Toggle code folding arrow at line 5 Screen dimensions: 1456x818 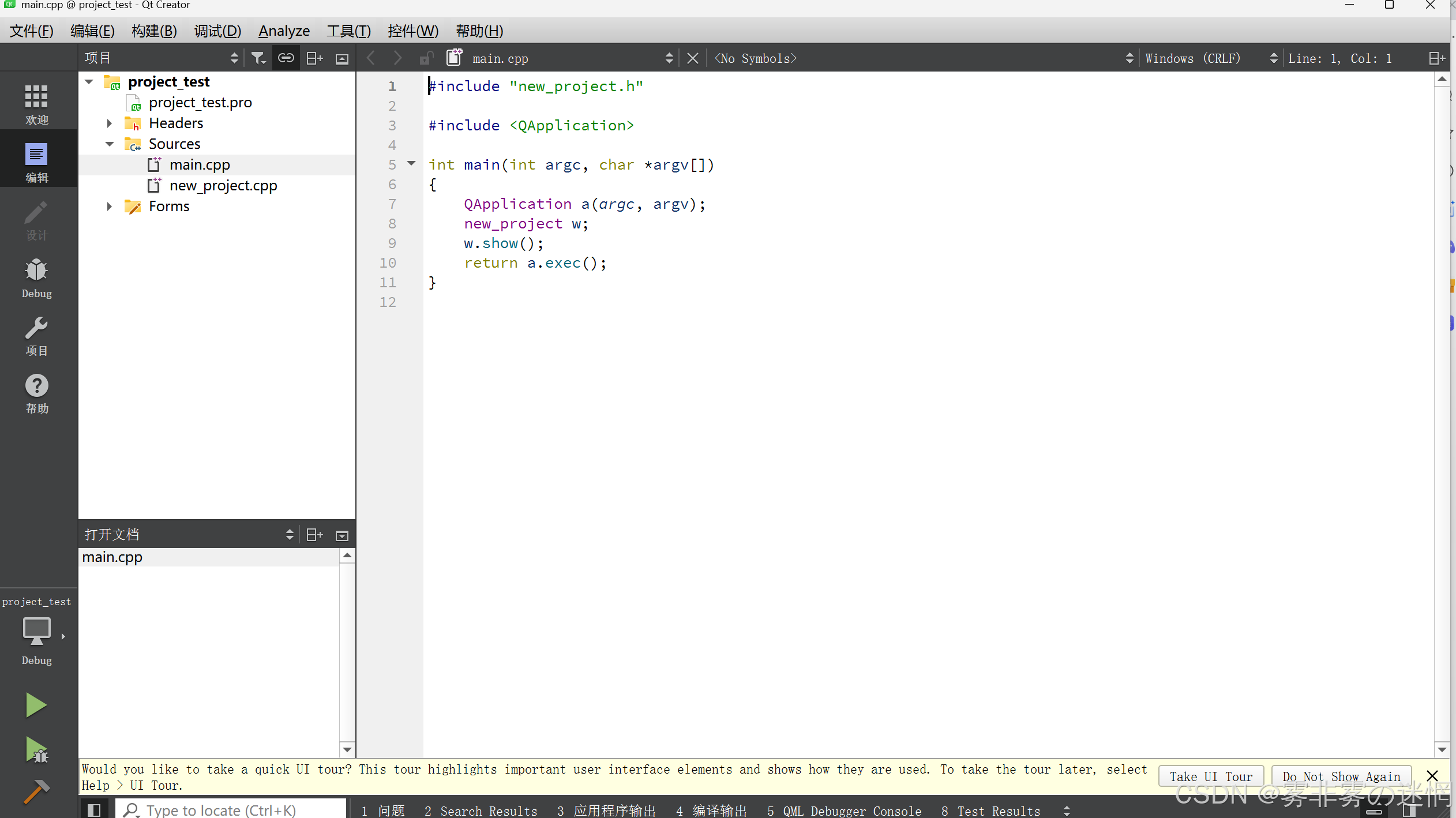coord(411,164)
